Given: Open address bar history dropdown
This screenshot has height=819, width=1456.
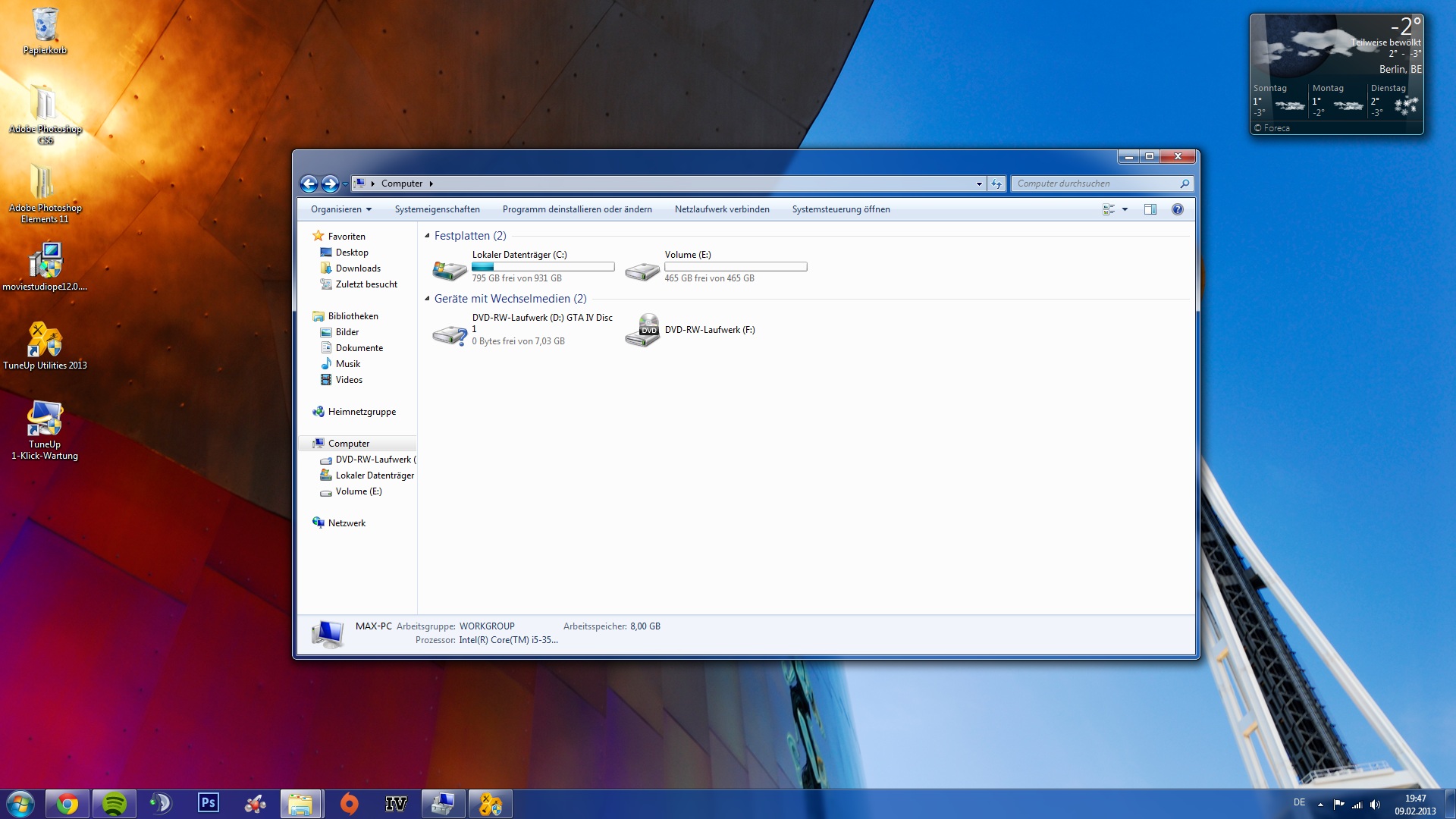Looking at the screenshot, I should click(979, 184).
